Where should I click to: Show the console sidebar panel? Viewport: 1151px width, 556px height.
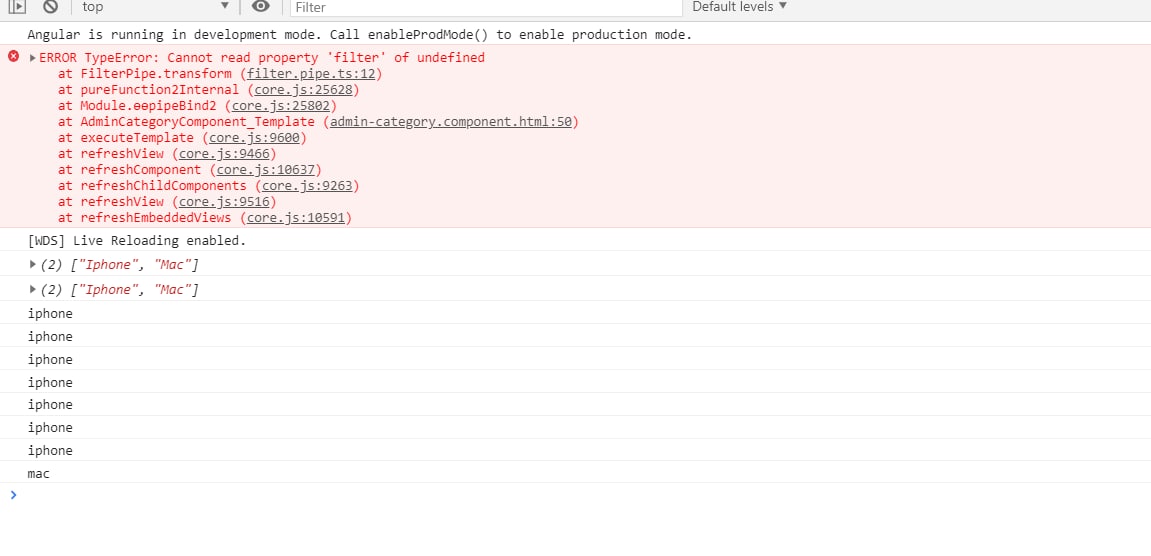point(17,6)
